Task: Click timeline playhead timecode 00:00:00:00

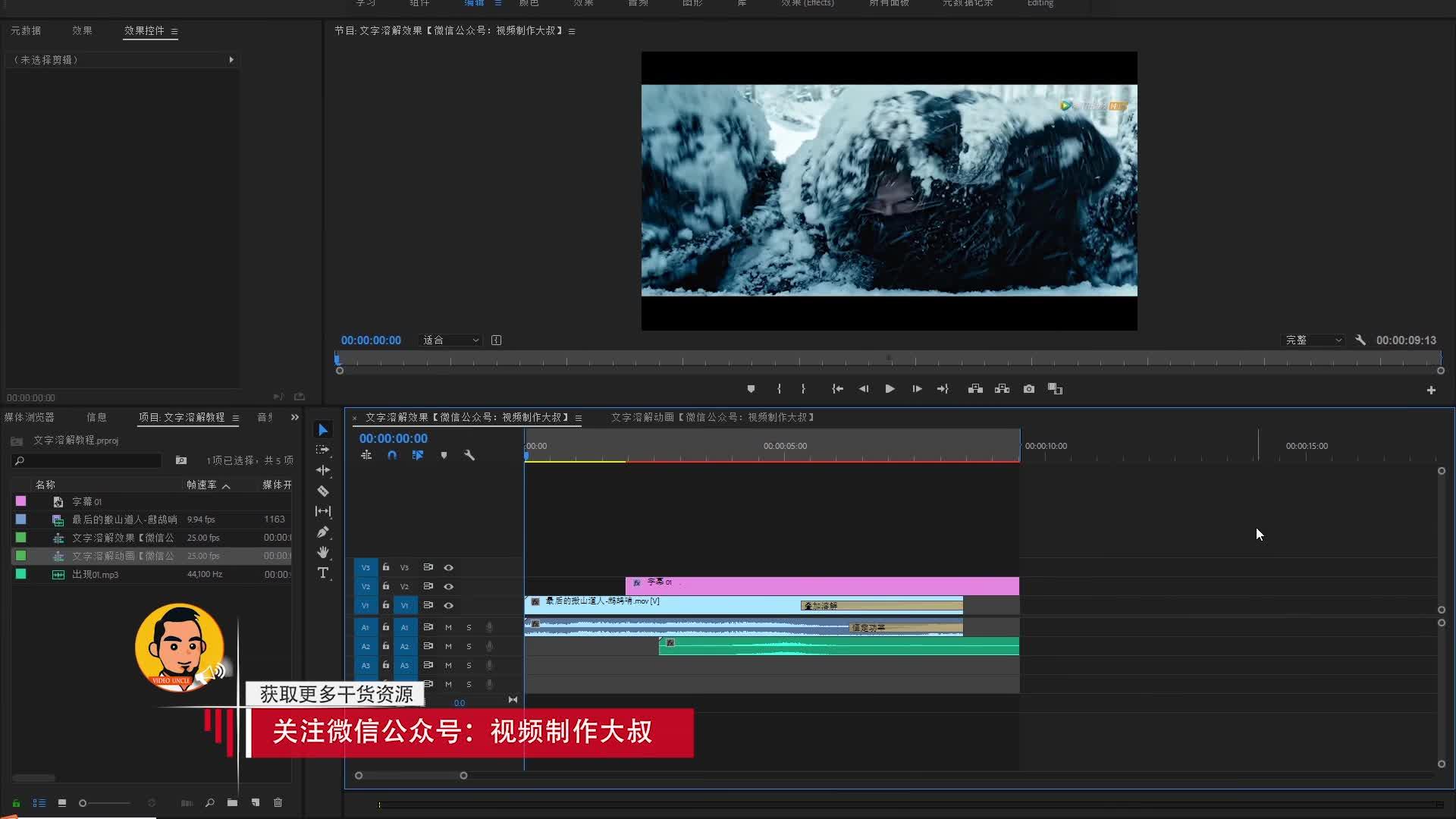Action: point(394,438)
